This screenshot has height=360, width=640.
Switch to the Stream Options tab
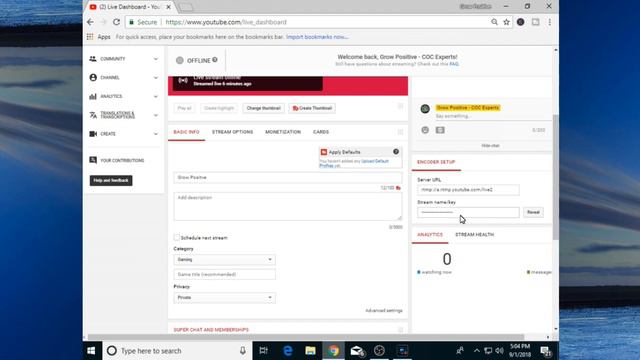coord(232,132)
